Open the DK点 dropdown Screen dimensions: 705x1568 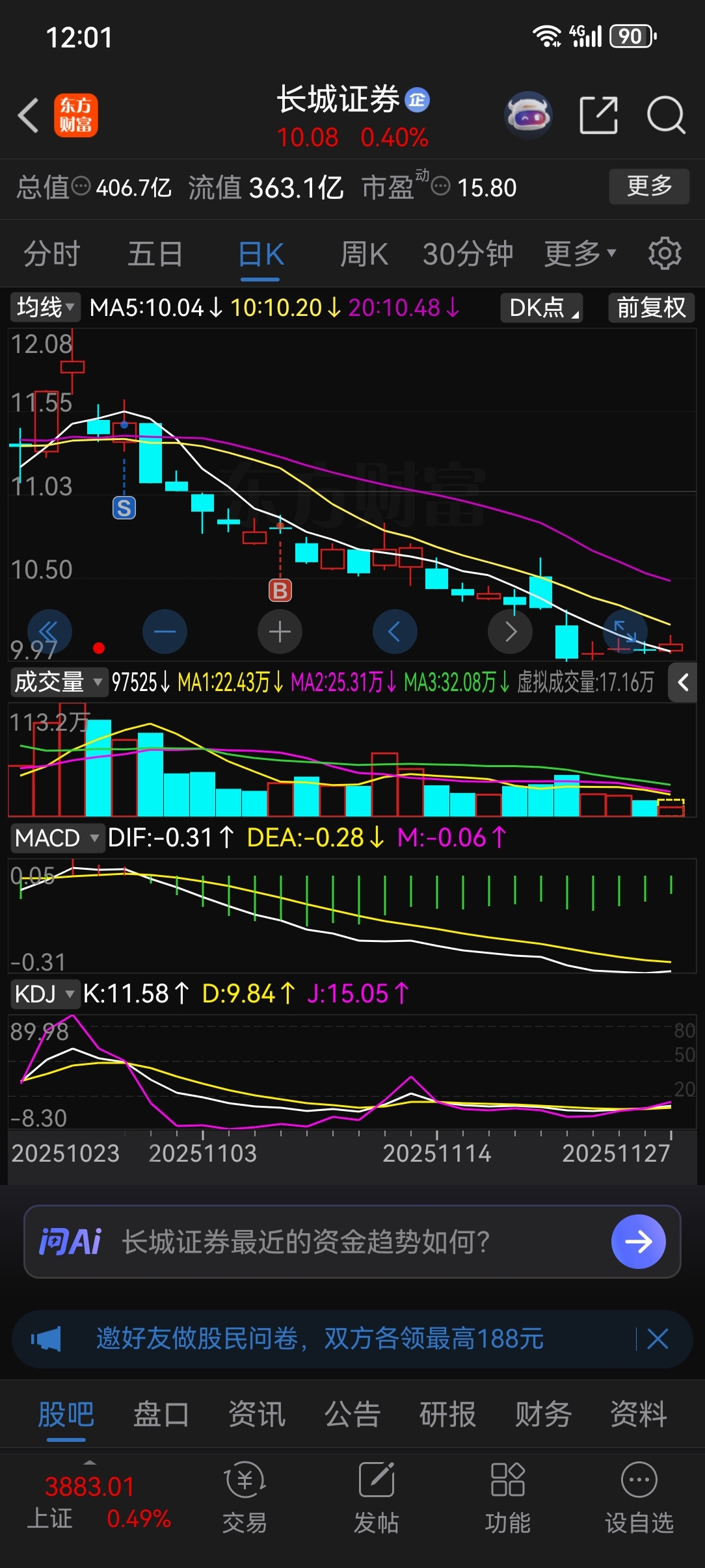[x=542, y=307]
